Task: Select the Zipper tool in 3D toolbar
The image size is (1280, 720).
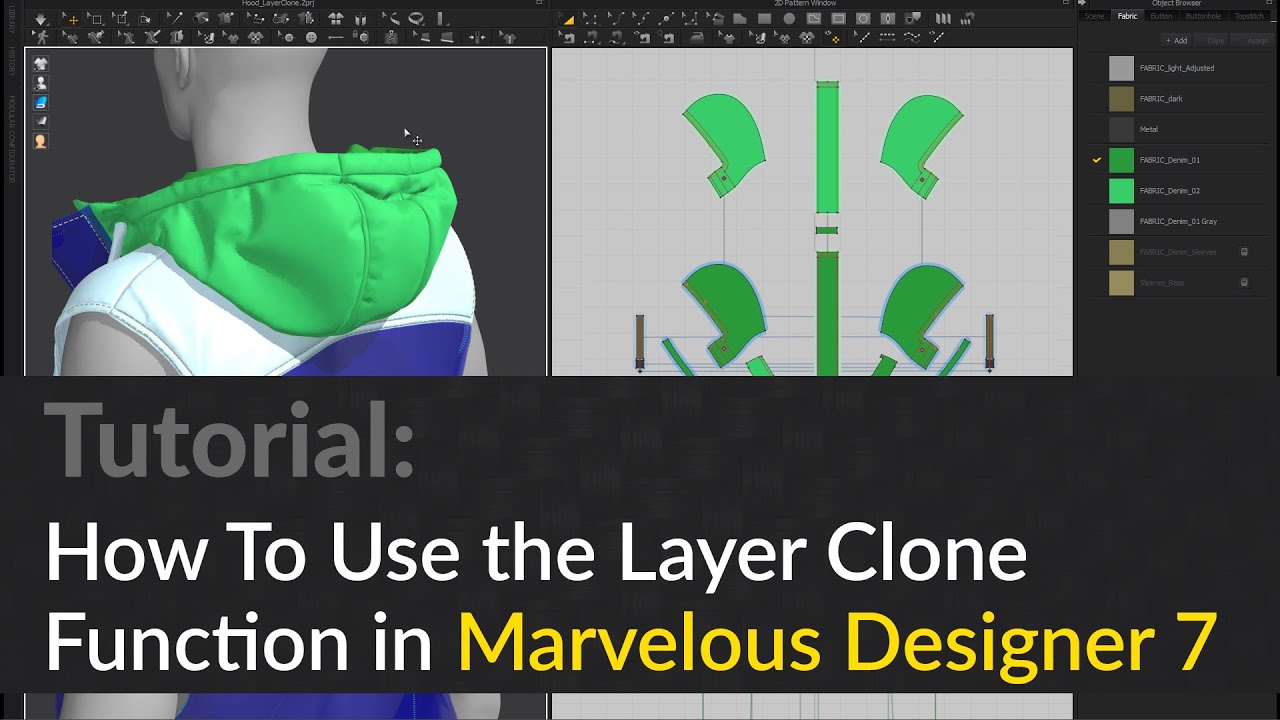Action: pyautogui.click(x=390, y=37)
